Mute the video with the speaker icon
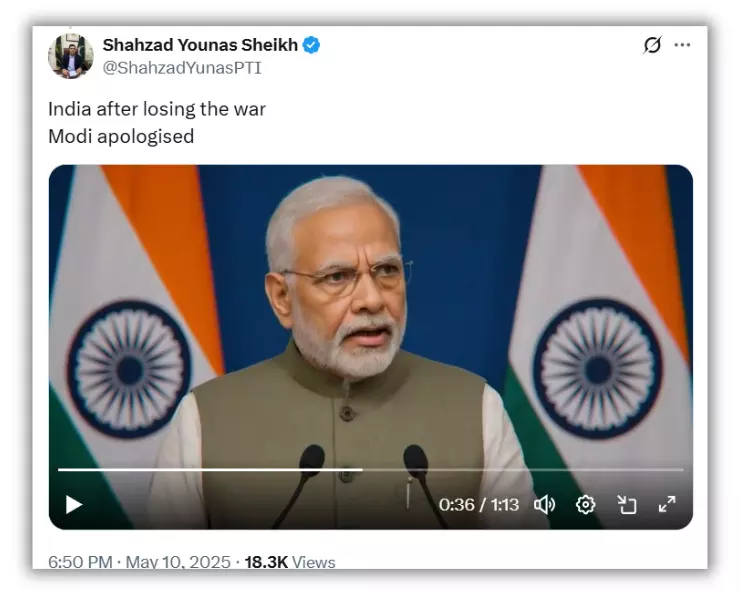Screen dimensions: 740x595 coord(544,504)
